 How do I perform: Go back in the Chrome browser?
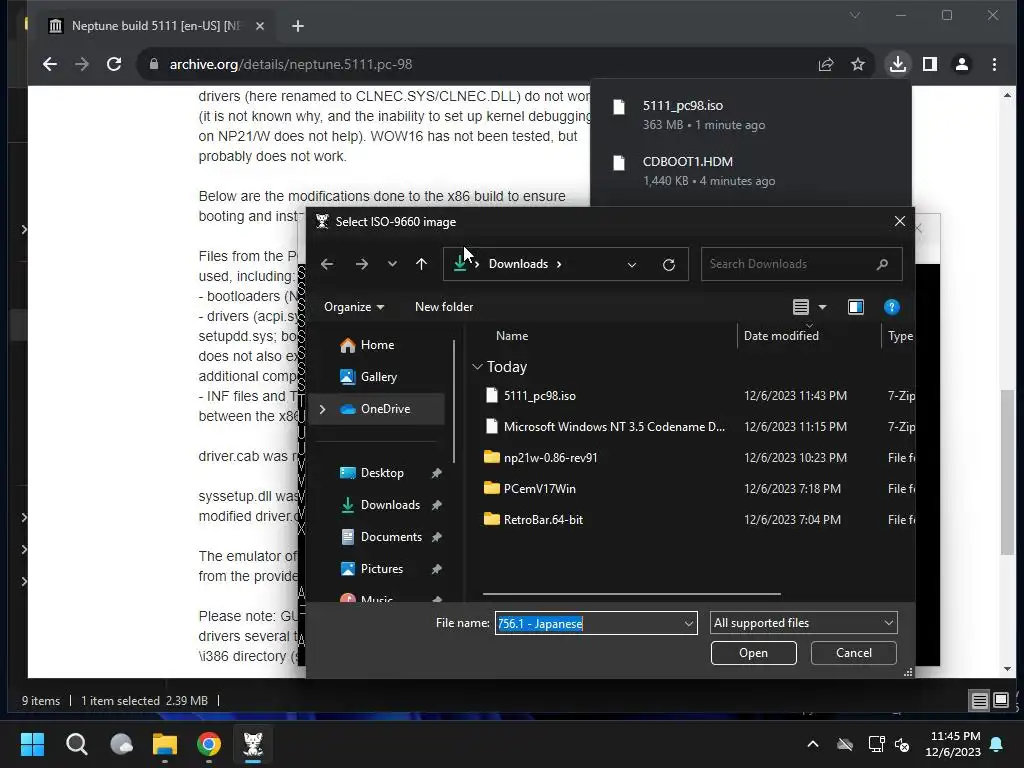tap(50, 64)
